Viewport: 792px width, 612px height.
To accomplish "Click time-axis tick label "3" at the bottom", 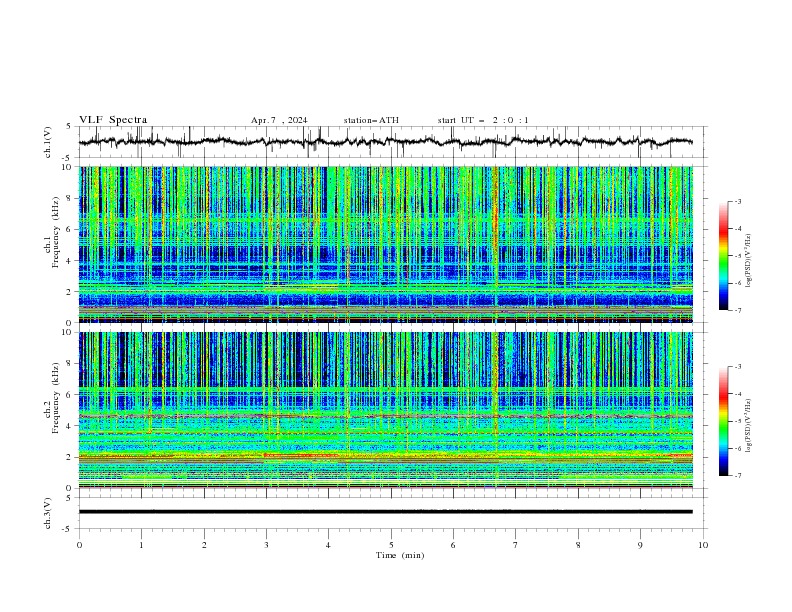I will tap(266, 545).
